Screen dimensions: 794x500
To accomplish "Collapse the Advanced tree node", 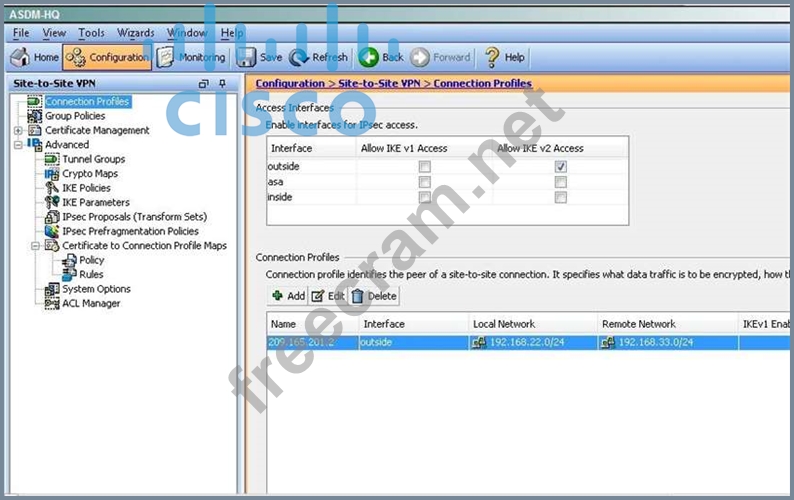I will (18, 145).
